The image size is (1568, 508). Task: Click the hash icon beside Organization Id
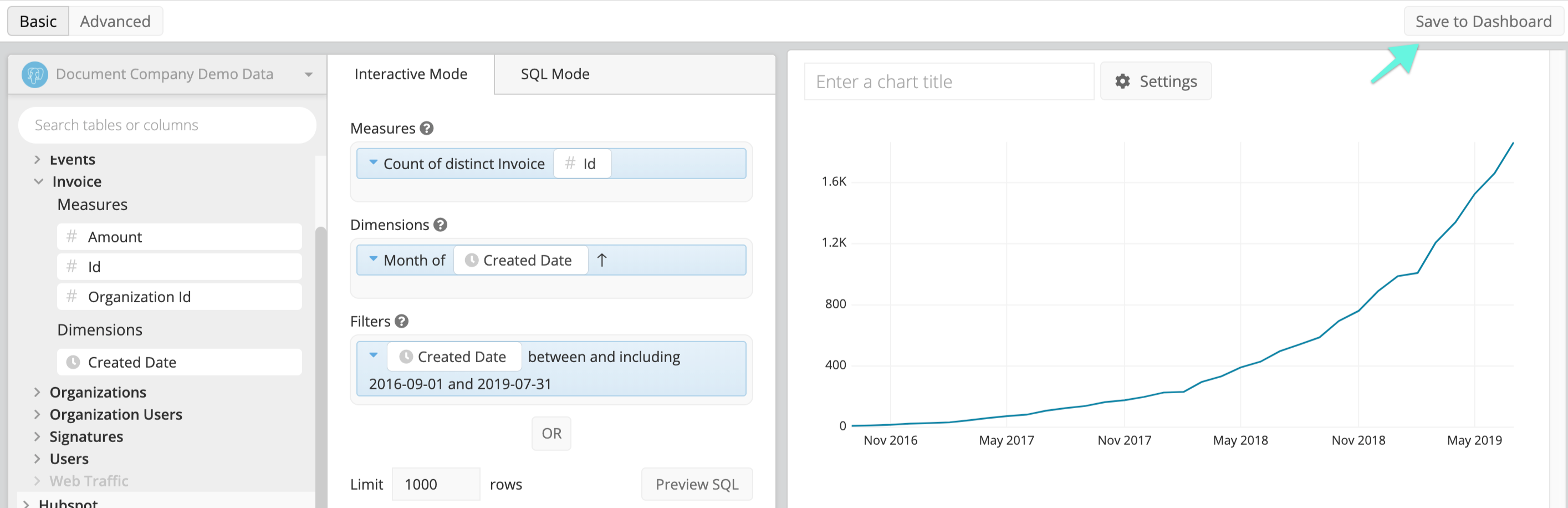point(72,297)
